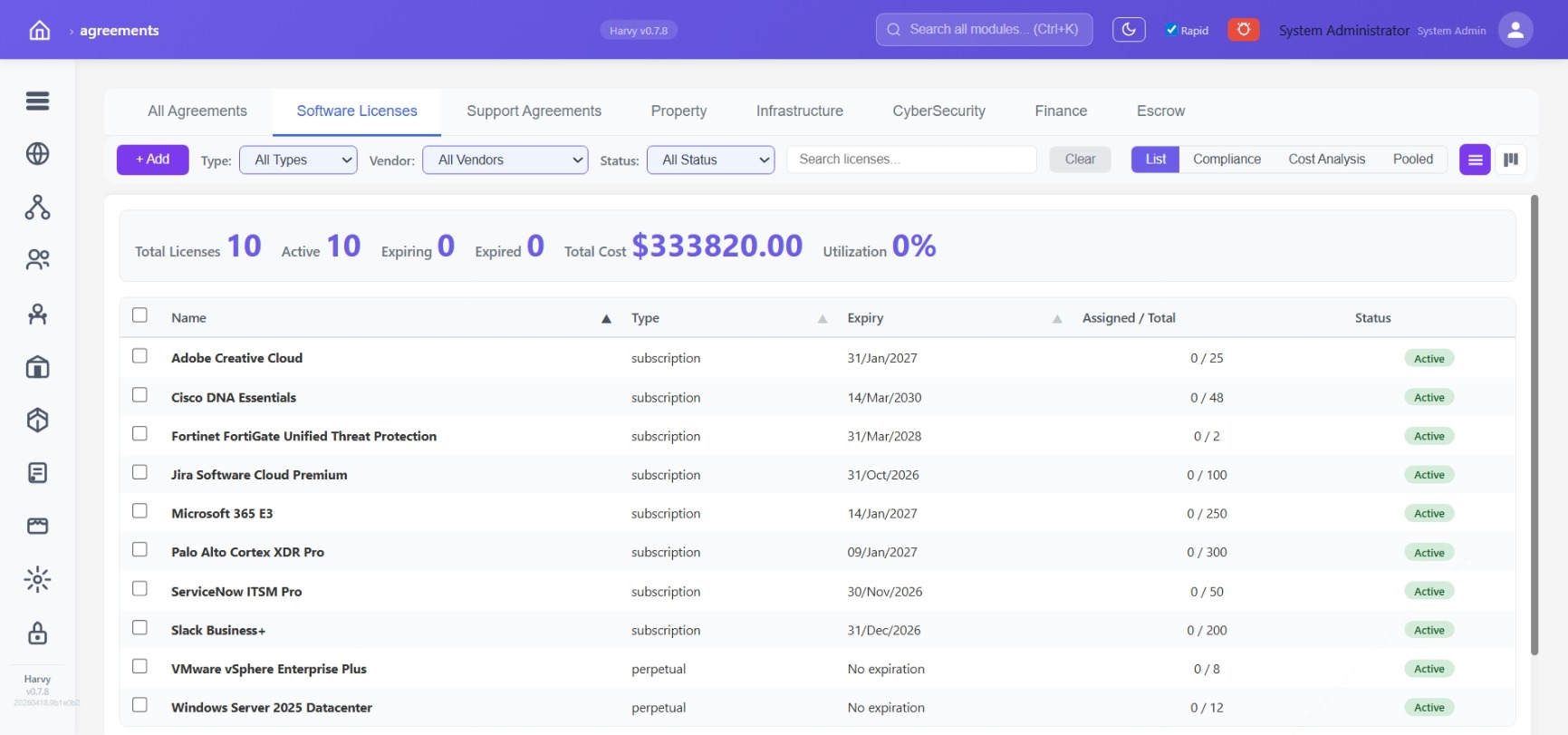Screen dimensions: 1568x735
Task: Click the Search all modules box
Action: point(985,30)
